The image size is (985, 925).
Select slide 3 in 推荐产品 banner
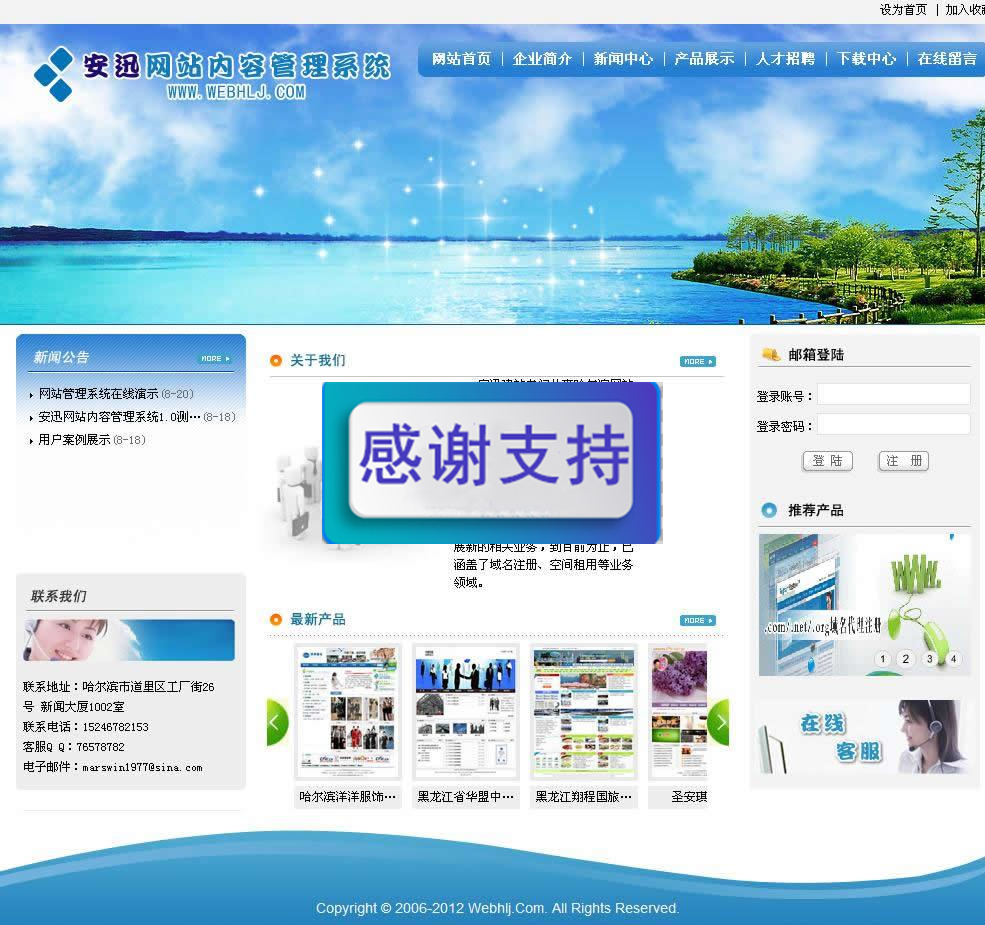coord(929,659)
